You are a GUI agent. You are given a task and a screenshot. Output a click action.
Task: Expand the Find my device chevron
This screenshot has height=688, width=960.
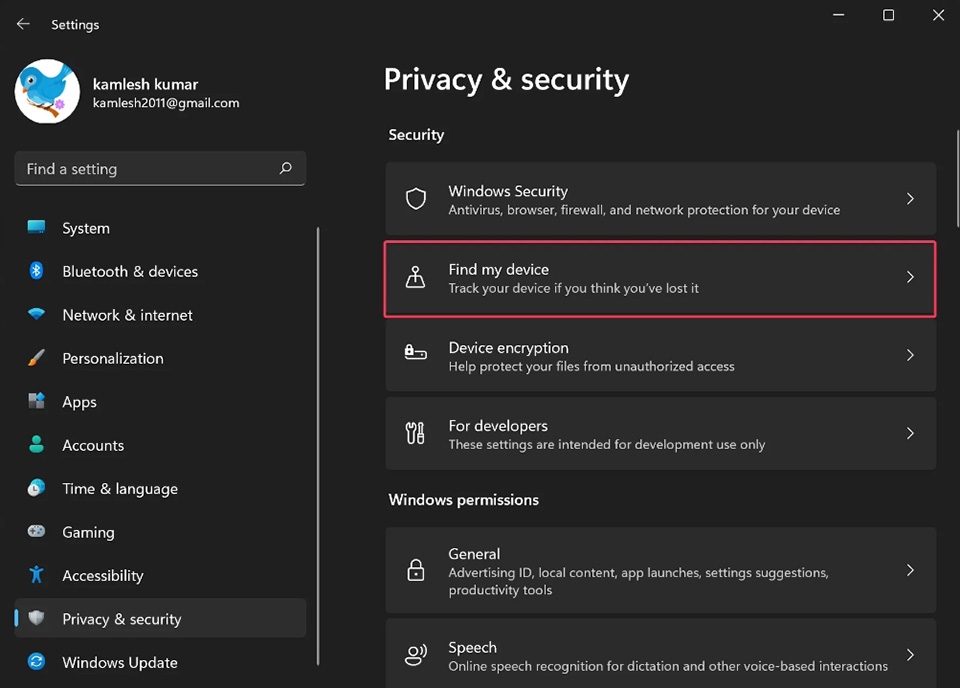910,277
